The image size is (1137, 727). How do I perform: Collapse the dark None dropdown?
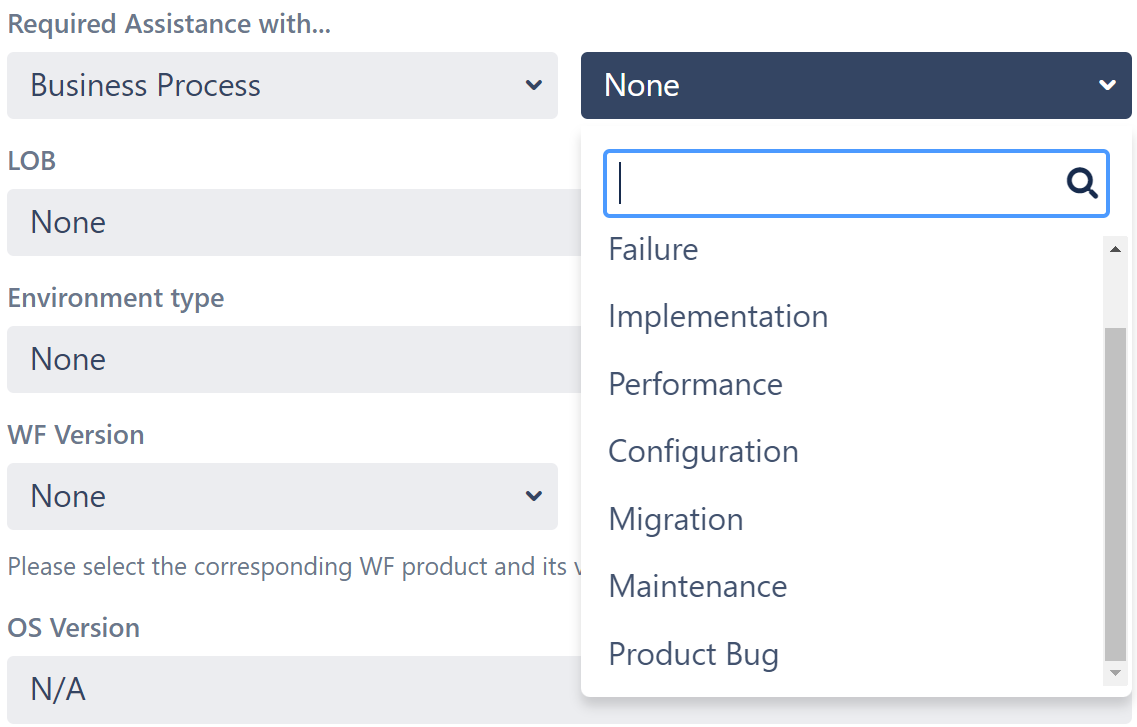(x=856, y=86)
